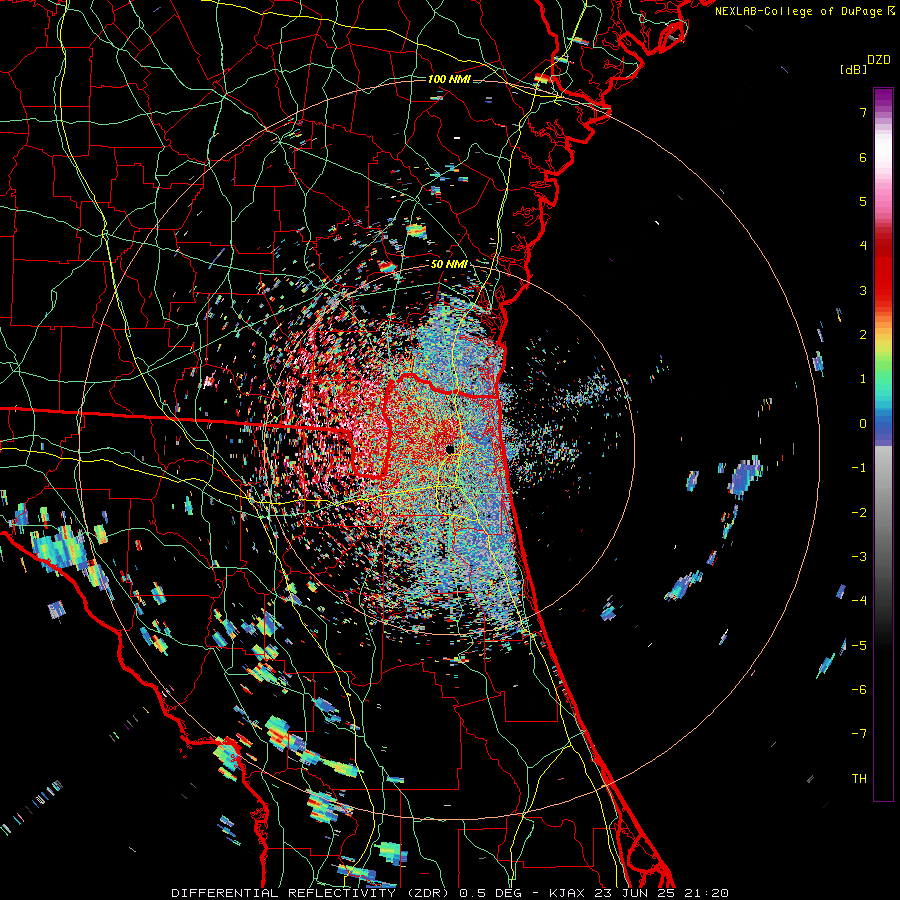Click the 7 dB tick label on the scale
Screen dimensions: 900x900
click(863, 112)
